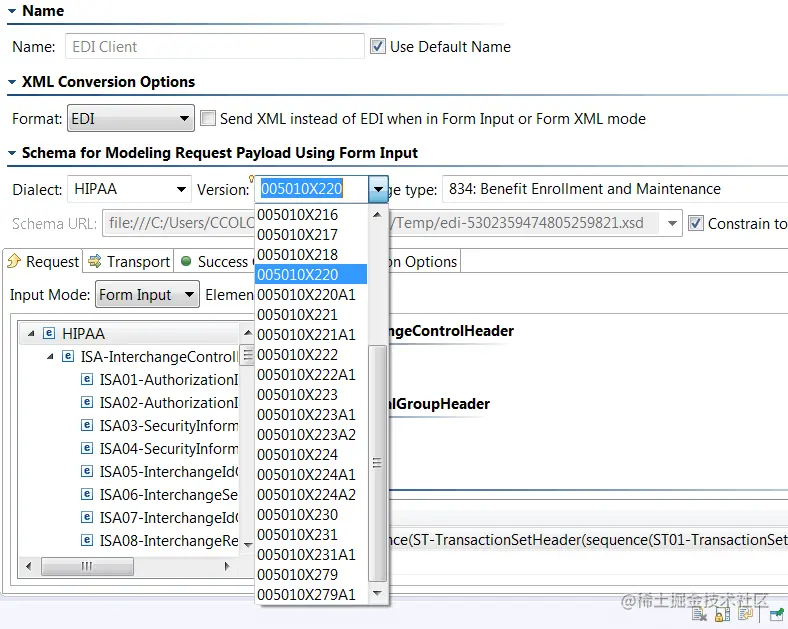Toggle the scroll lock icon with padlock
The image size is (788, 629).
coord(722,613)
